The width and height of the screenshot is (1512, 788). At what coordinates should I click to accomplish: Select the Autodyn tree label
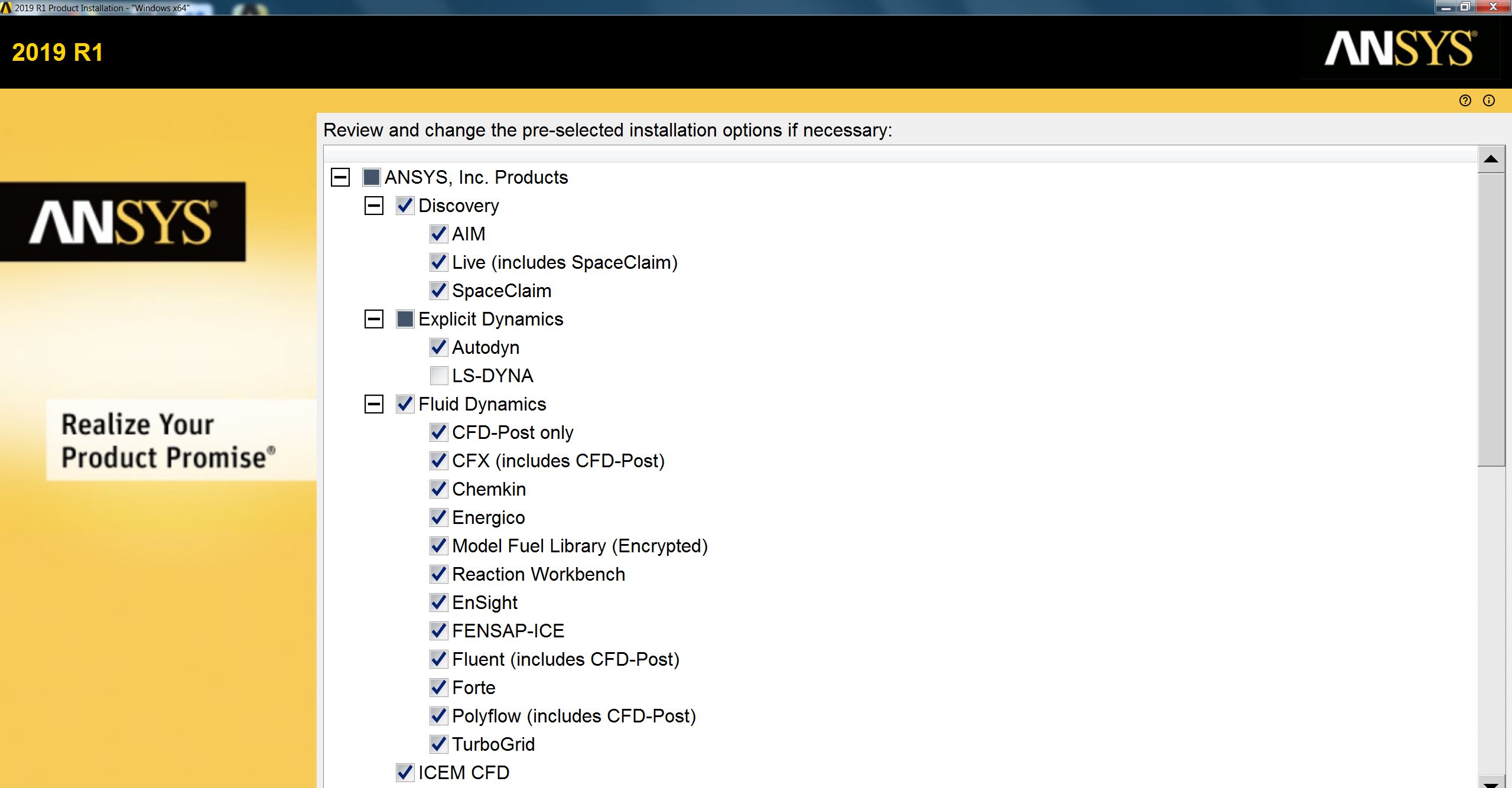coord(486,347)
